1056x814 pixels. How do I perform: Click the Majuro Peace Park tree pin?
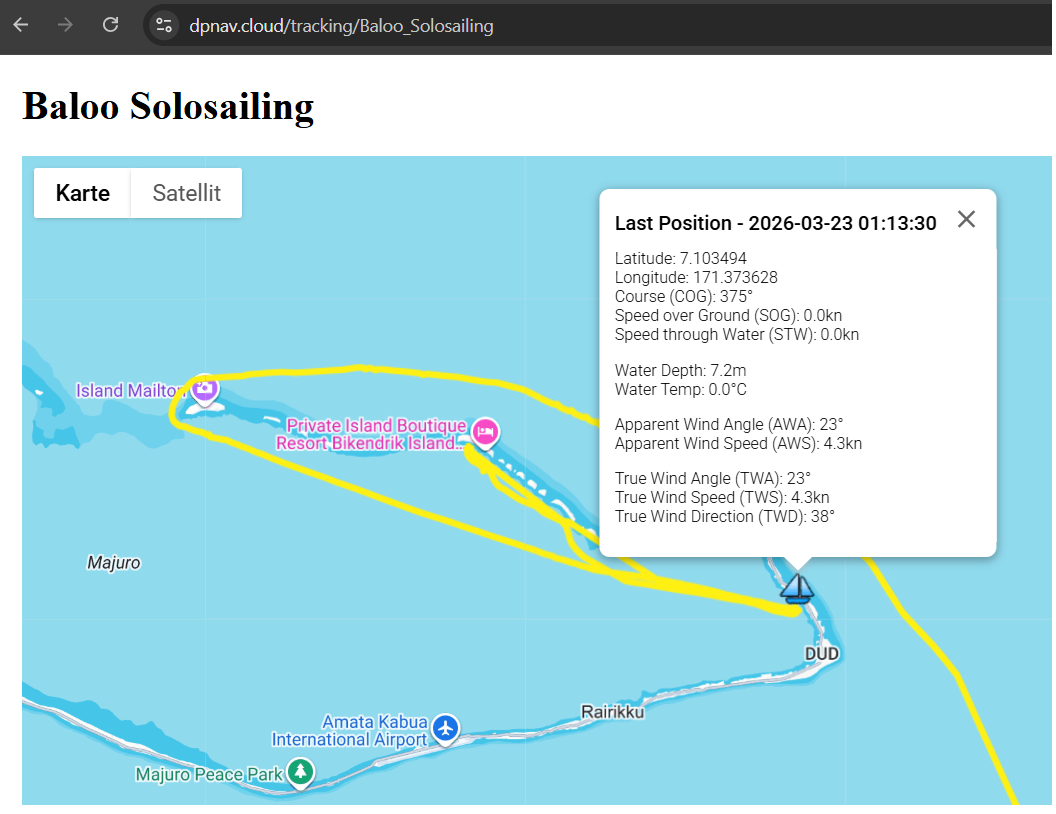pos(300,772)
